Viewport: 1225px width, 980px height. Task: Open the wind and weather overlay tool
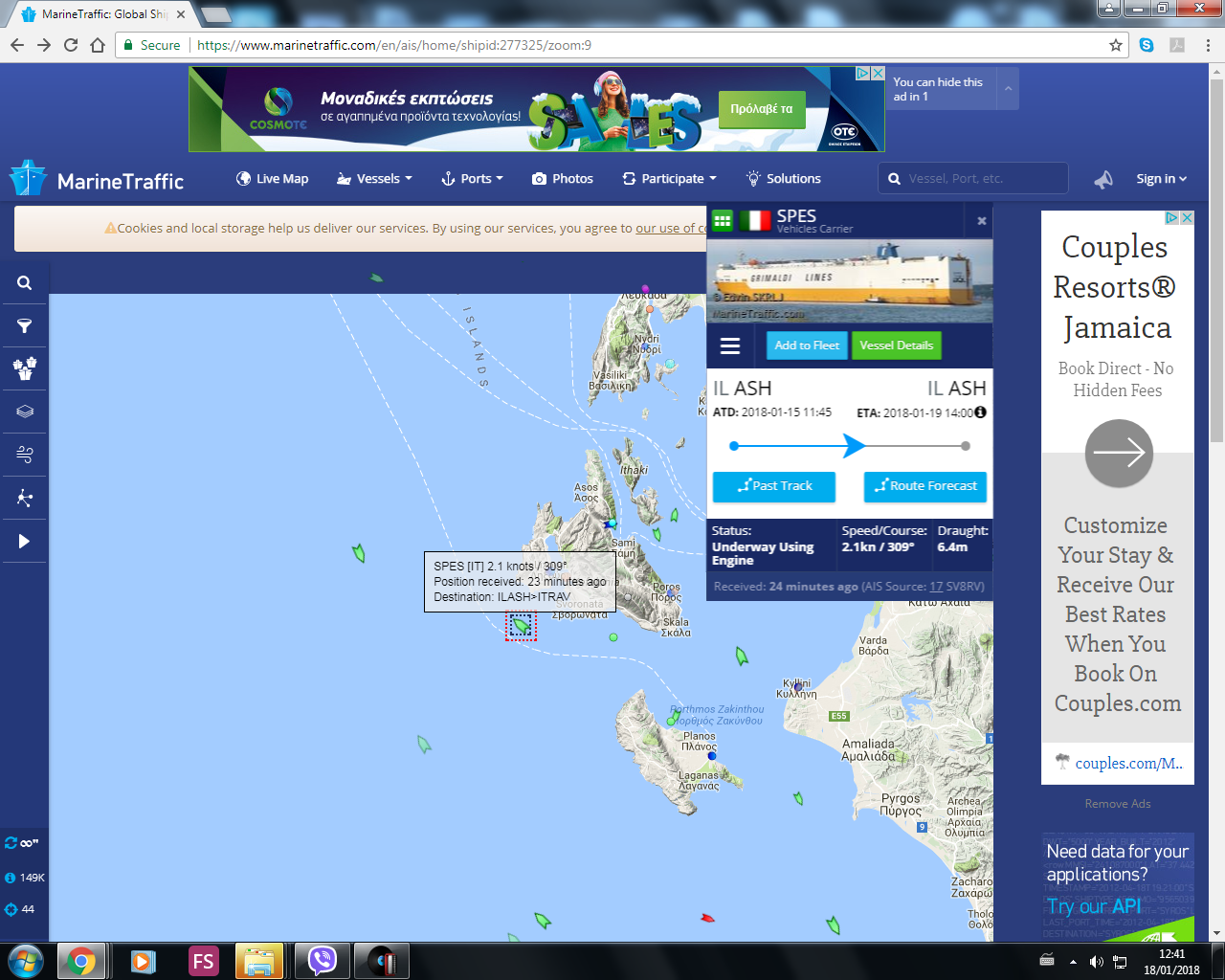(x=25, y=455)
